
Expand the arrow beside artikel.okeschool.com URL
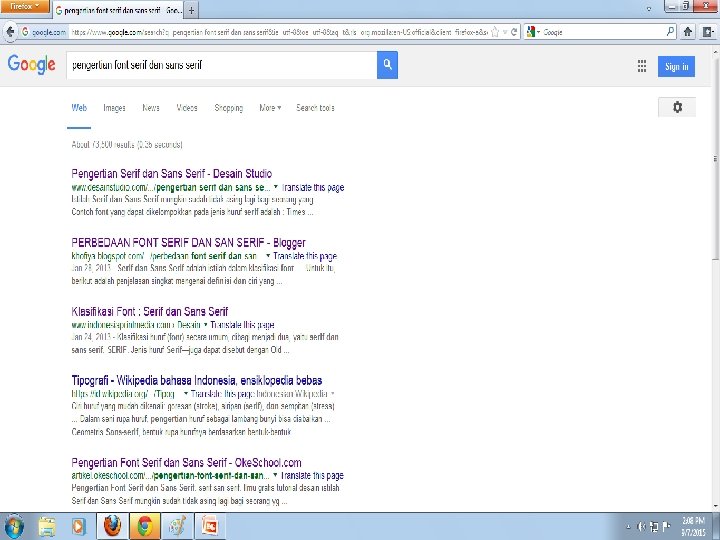pyautogui.click(x=275, y=475)
